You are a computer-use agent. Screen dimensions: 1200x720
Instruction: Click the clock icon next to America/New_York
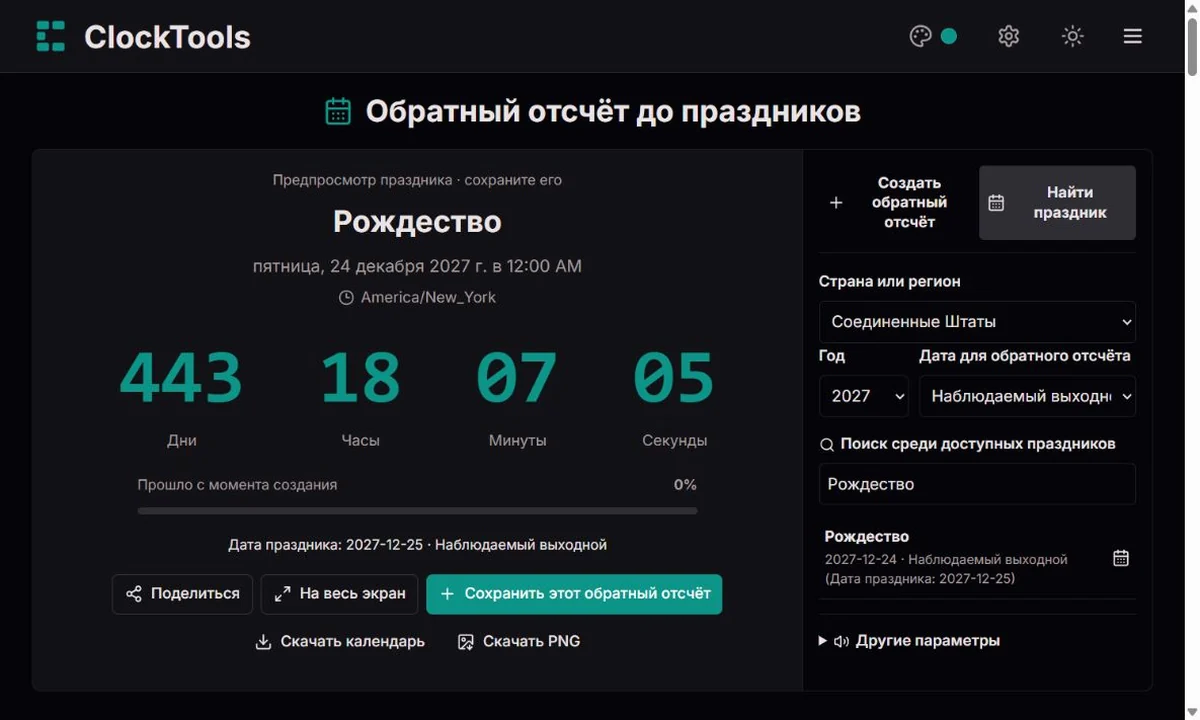point(346,298)
